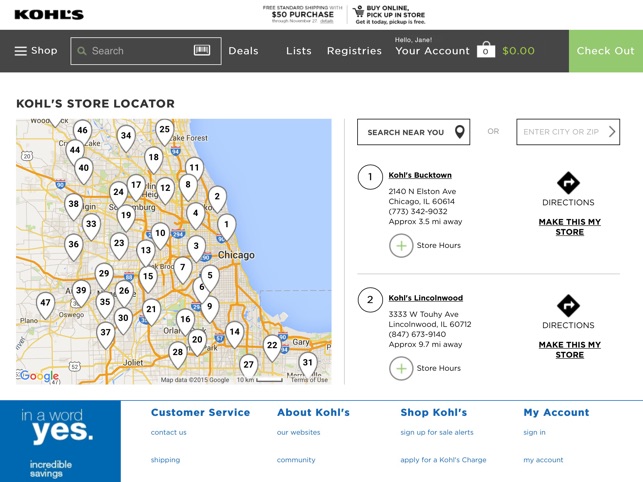
Task: Click the main Search input field
Action: tap(146, 51)
